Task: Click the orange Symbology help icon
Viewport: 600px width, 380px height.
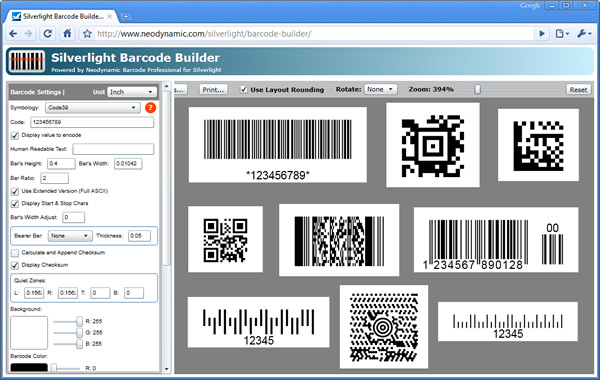Action: 150,108
